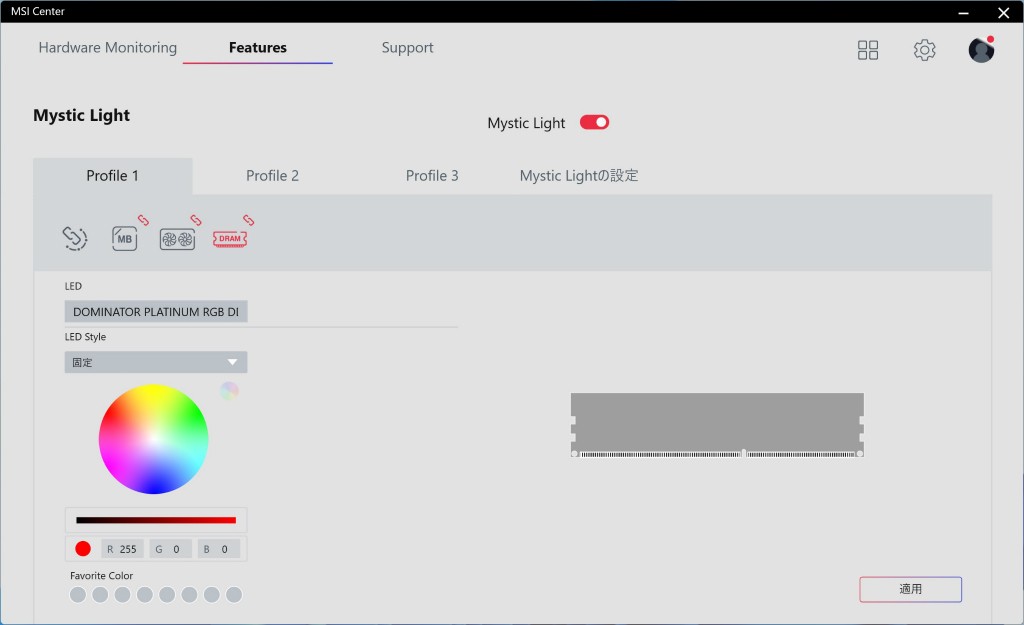Open the apps grid view icon
Viewport: 1024px width, 625px height.
tap(868, 50)
